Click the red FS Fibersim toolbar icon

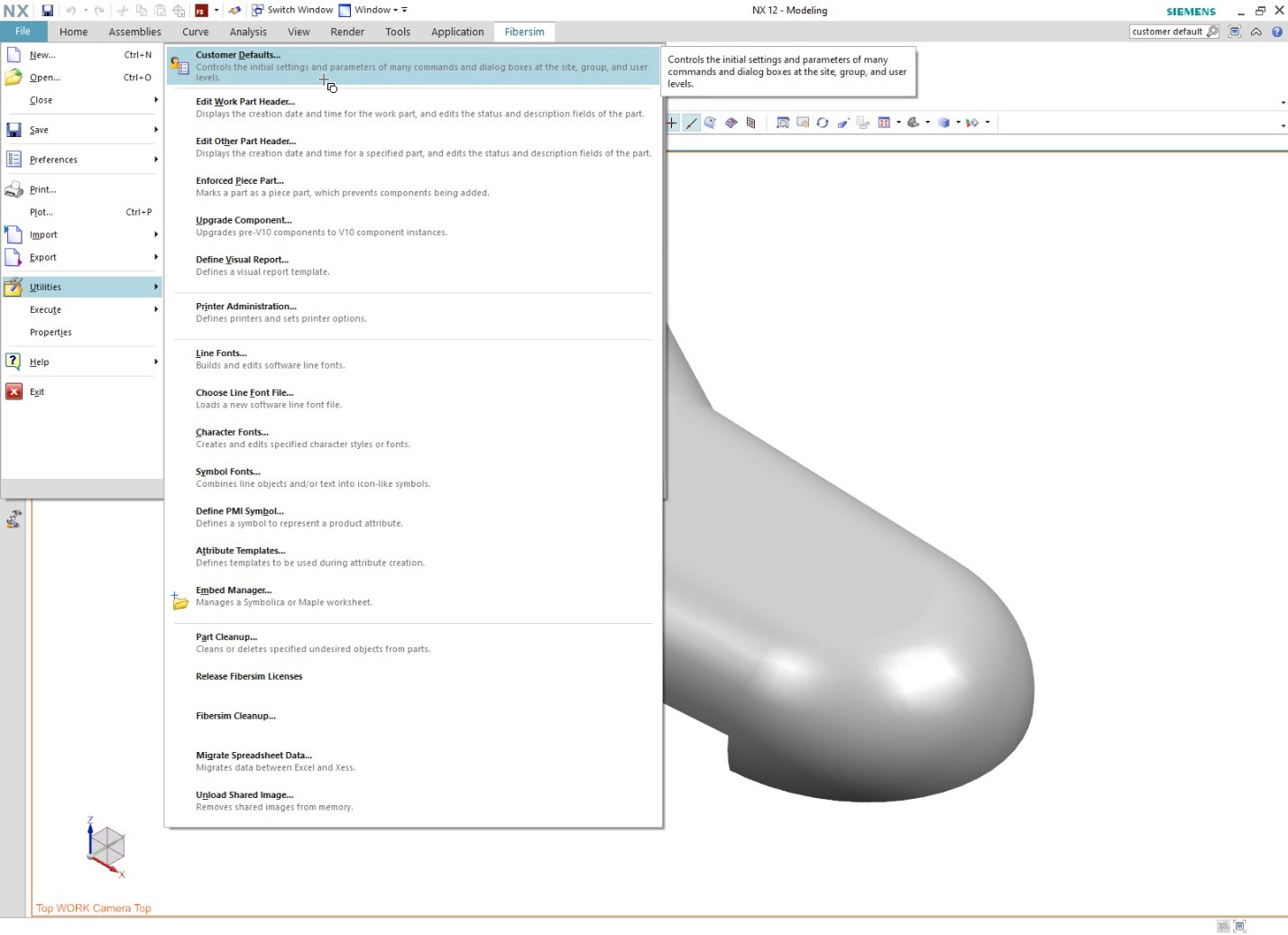click(200, 10)
